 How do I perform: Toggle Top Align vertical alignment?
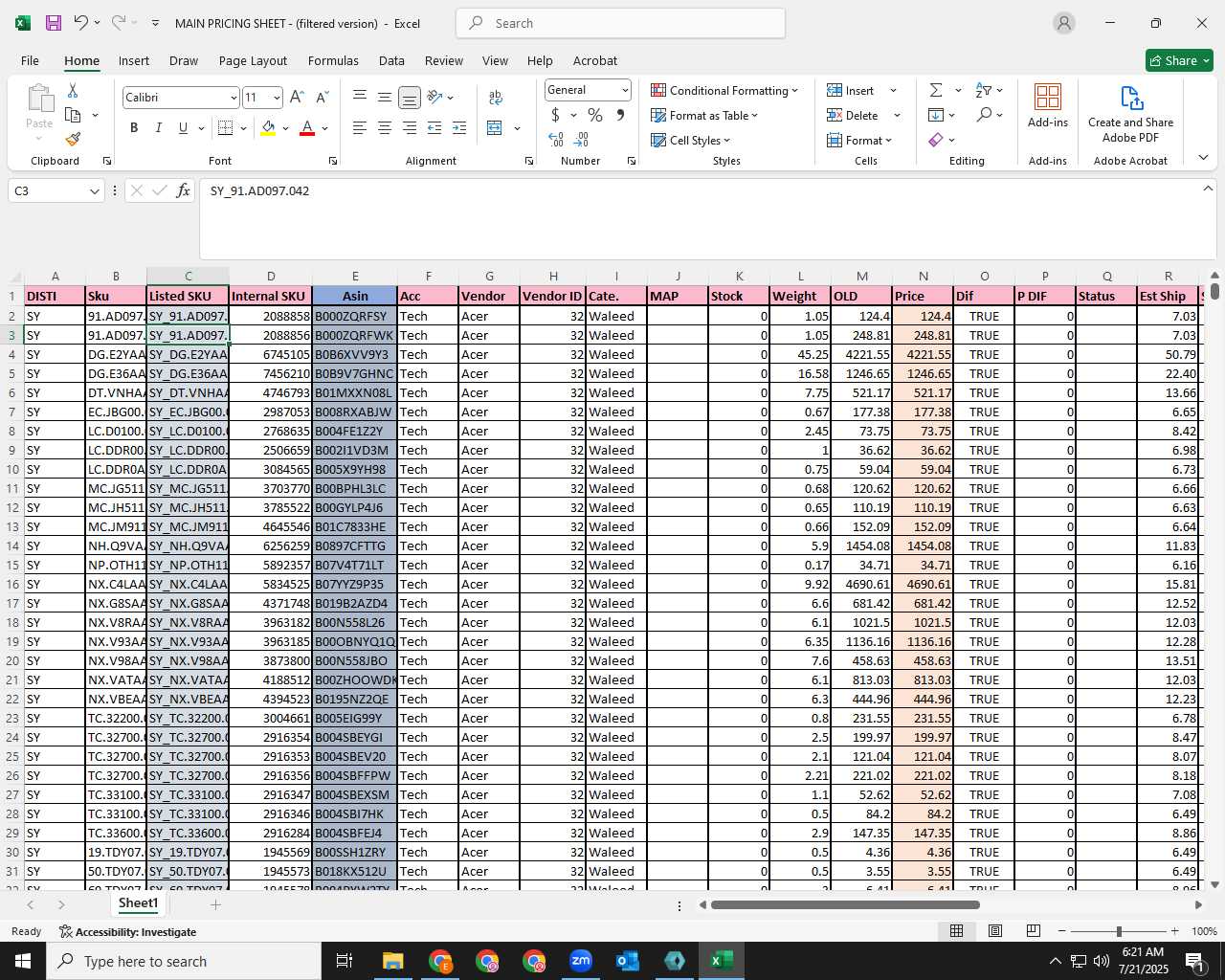pos(360,97)
